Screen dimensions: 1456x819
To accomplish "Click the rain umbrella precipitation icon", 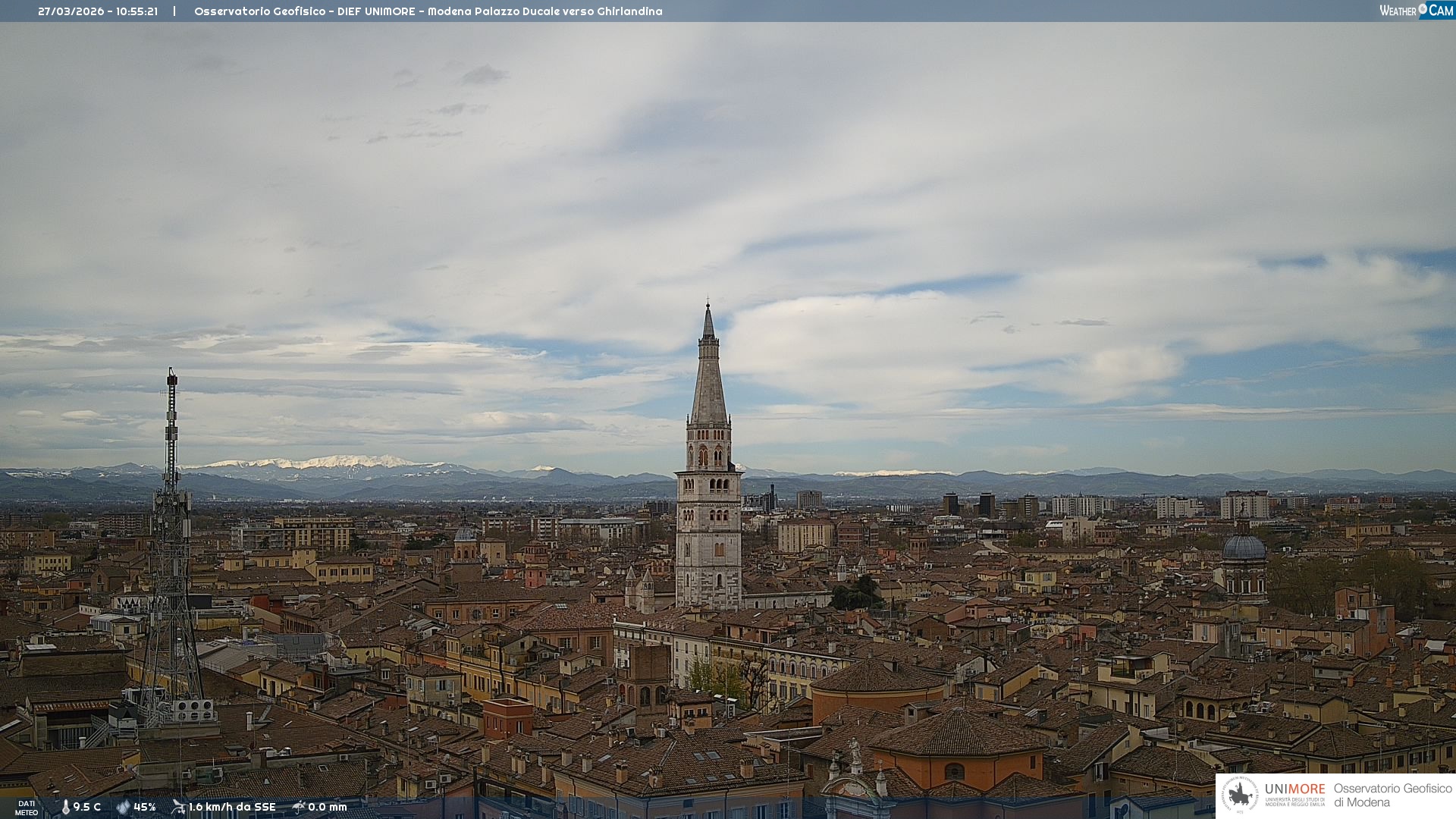I will pyautogui.click(x=299, y=807).
